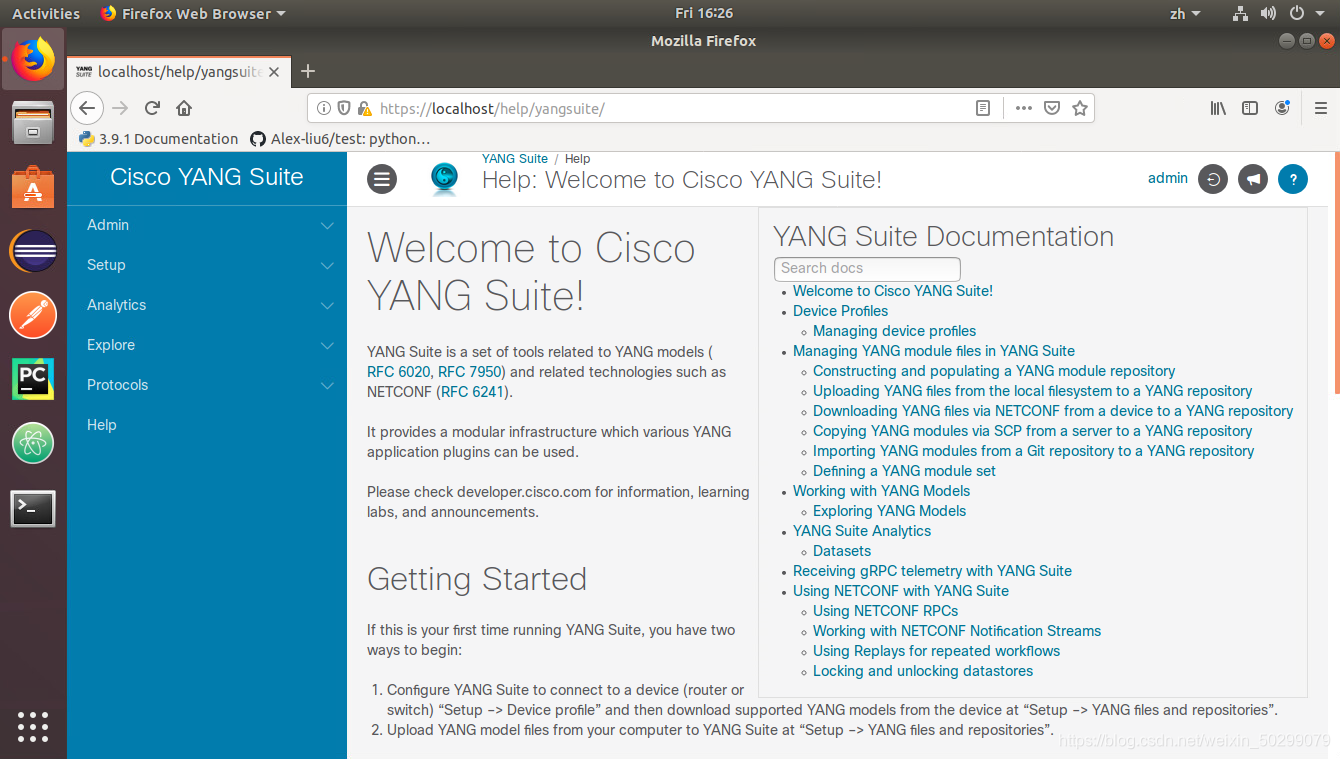Image resolution: width=1340 pixels, height=759 pixels.
Task: Go to Firefox home page
Action: point(184,108)
